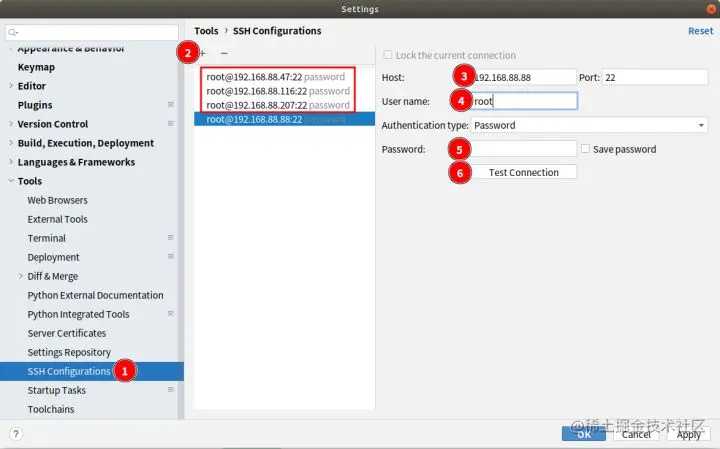This screenshot has width=720, height=449.
Task: Select root@192.168.88.47:22 configuration
Action: click(x=284, y=77)
